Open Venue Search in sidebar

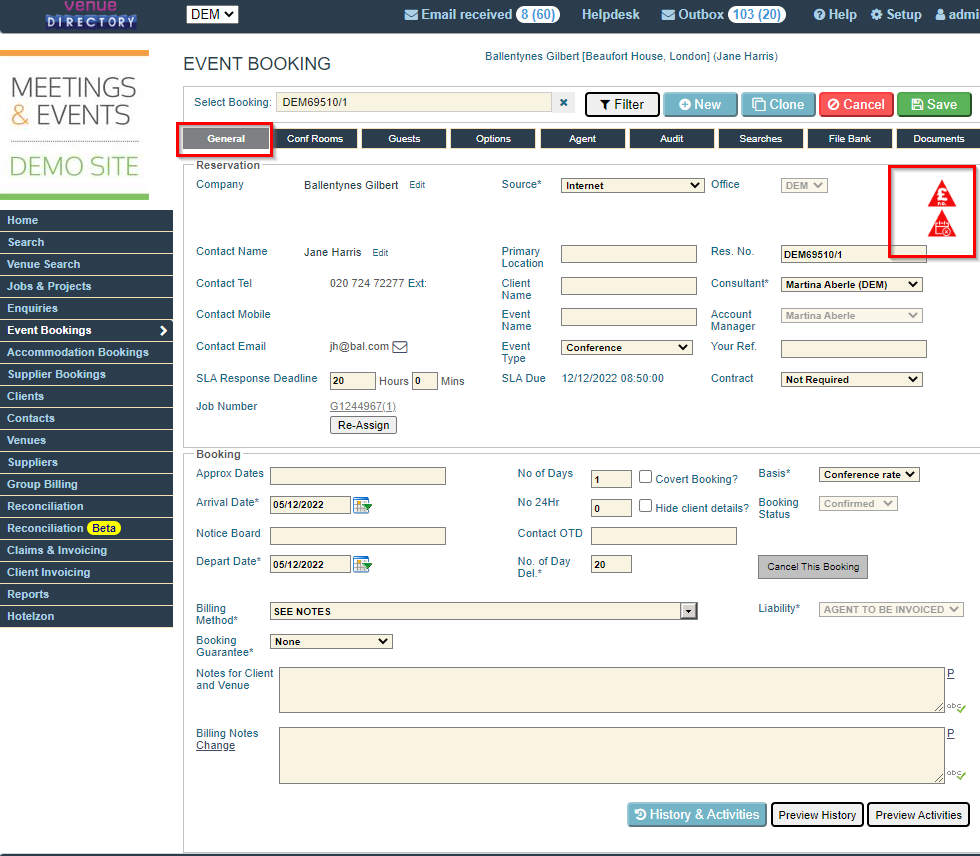[x=86, y=264]
